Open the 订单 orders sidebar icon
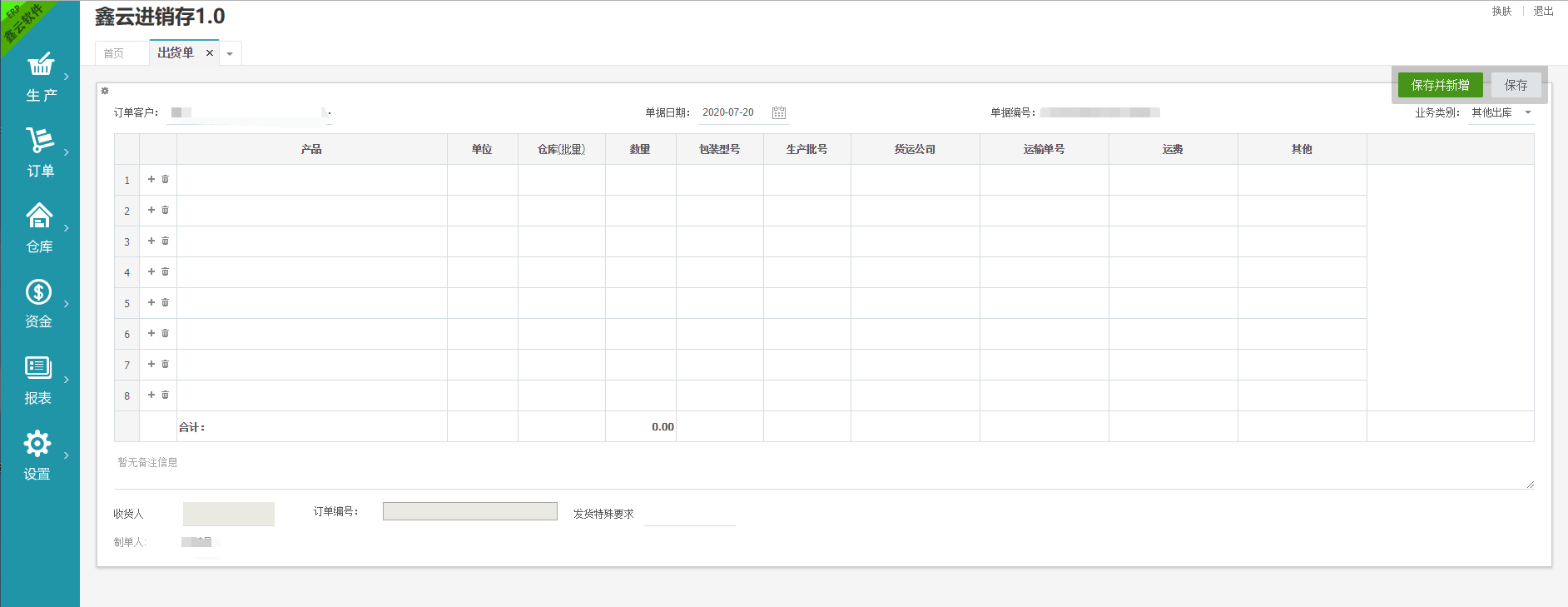1568x607 pixels. coord(40,140)
